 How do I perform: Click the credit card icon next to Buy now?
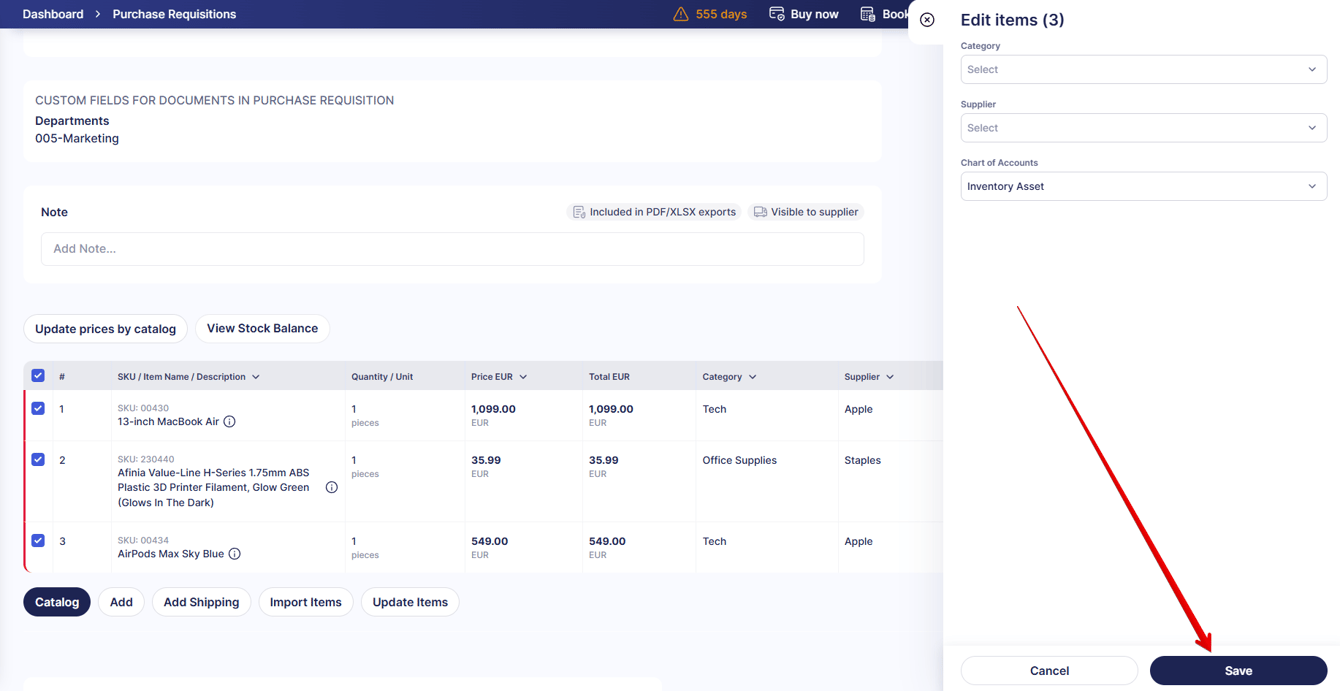click(x=775, y=13)
